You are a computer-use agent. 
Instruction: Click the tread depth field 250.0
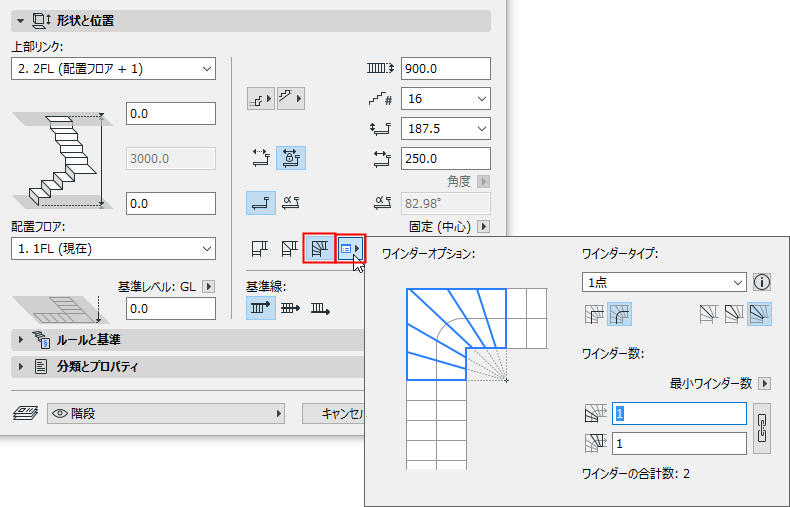(x=445, y=159)
